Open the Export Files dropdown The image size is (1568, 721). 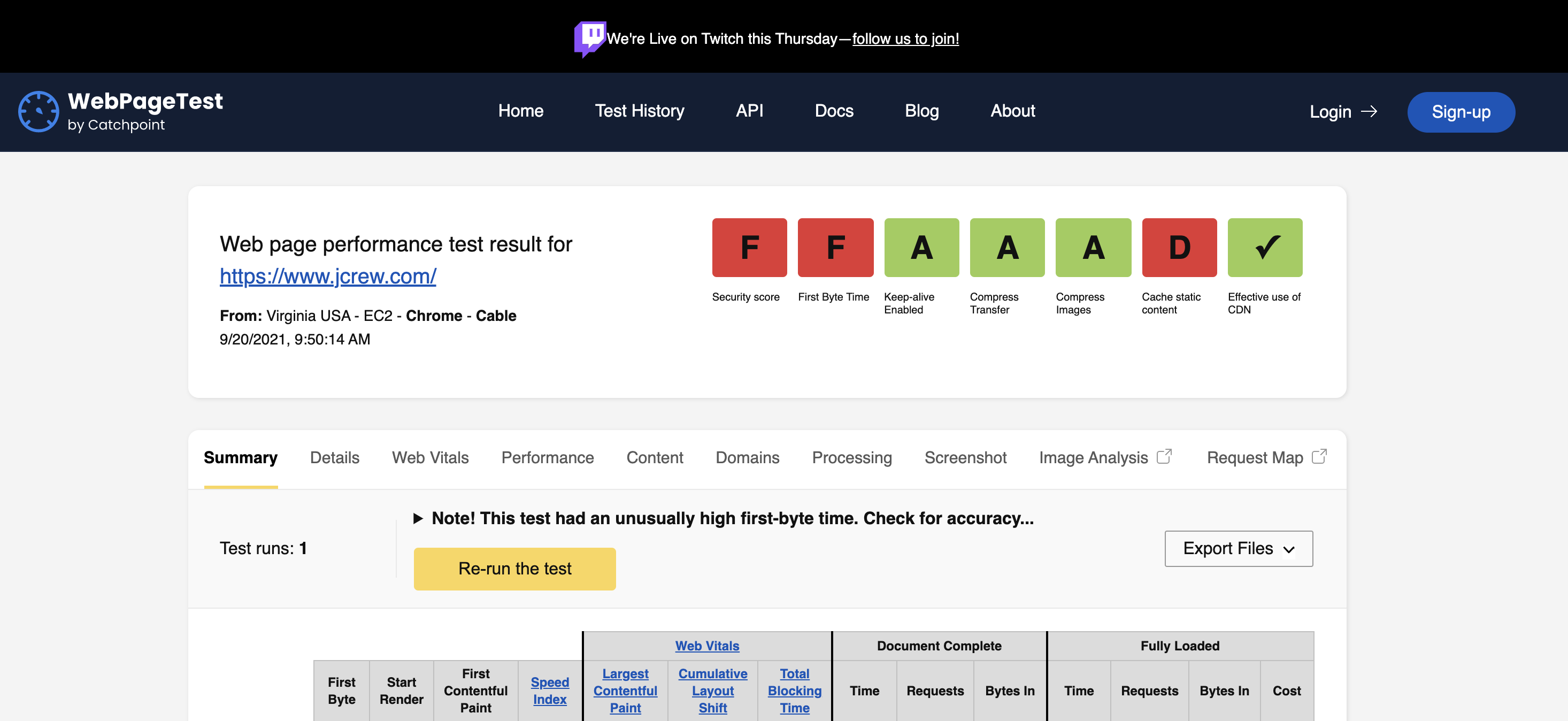[1238, 548]
